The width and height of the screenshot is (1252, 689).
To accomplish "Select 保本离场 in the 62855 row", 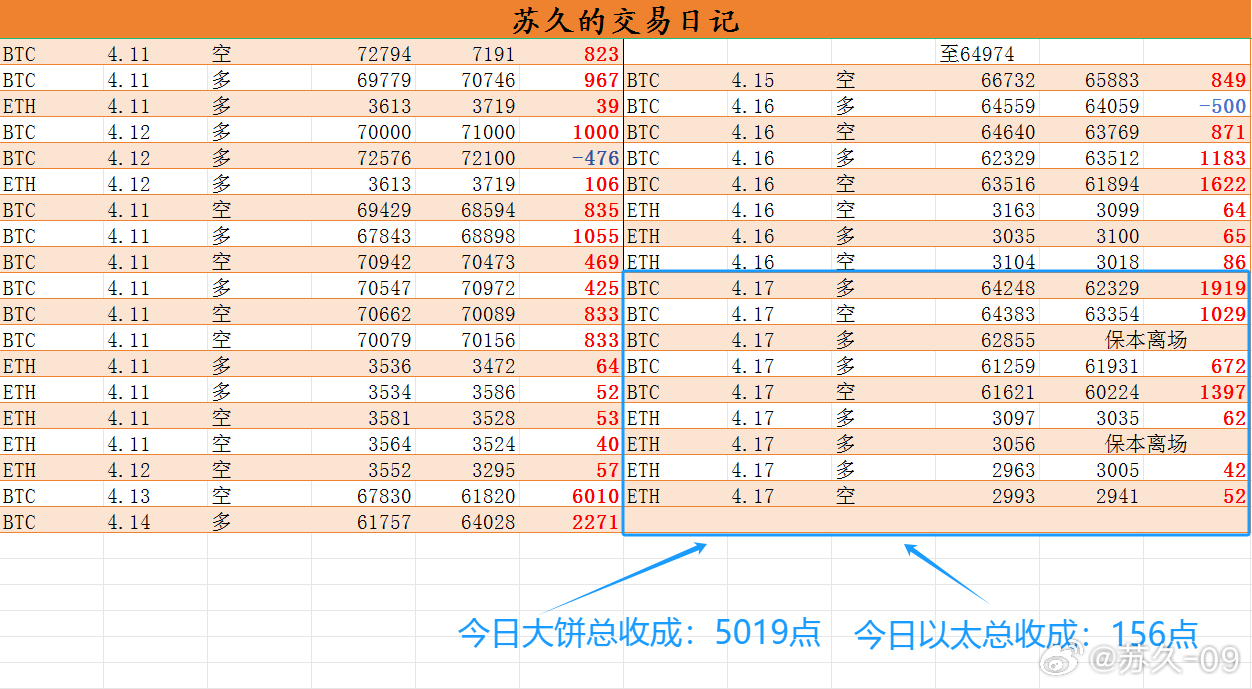I will click(x=1146, y=340).
